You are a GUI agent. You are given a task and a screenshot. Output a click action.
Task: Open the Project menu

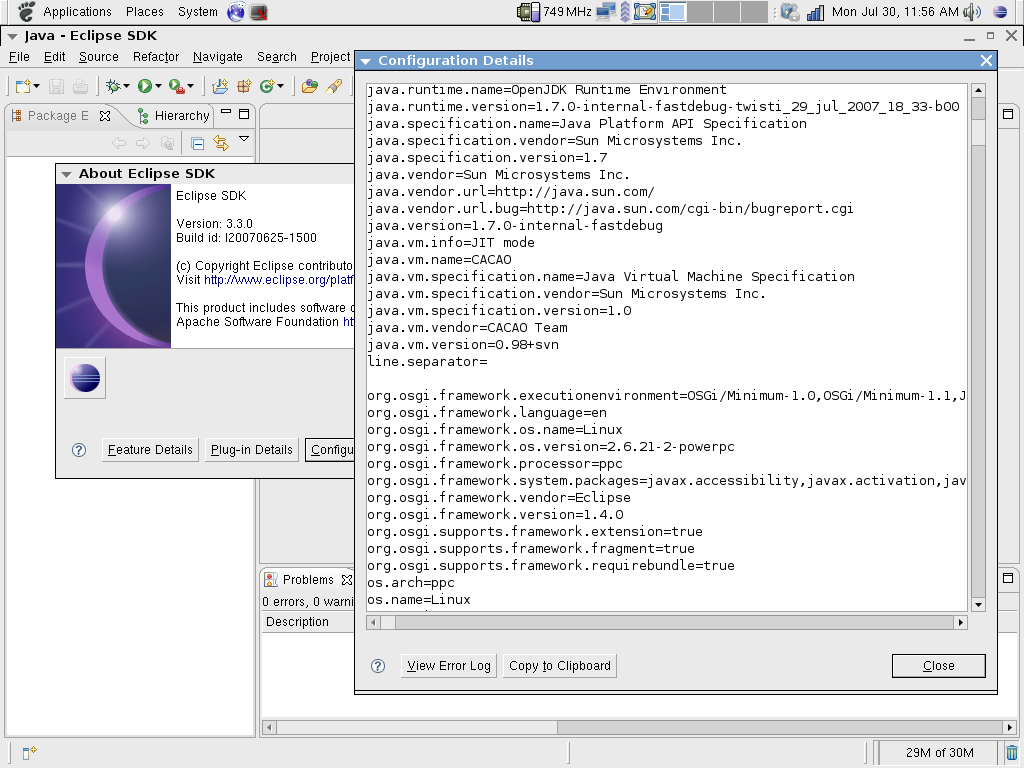pos(331,57)
